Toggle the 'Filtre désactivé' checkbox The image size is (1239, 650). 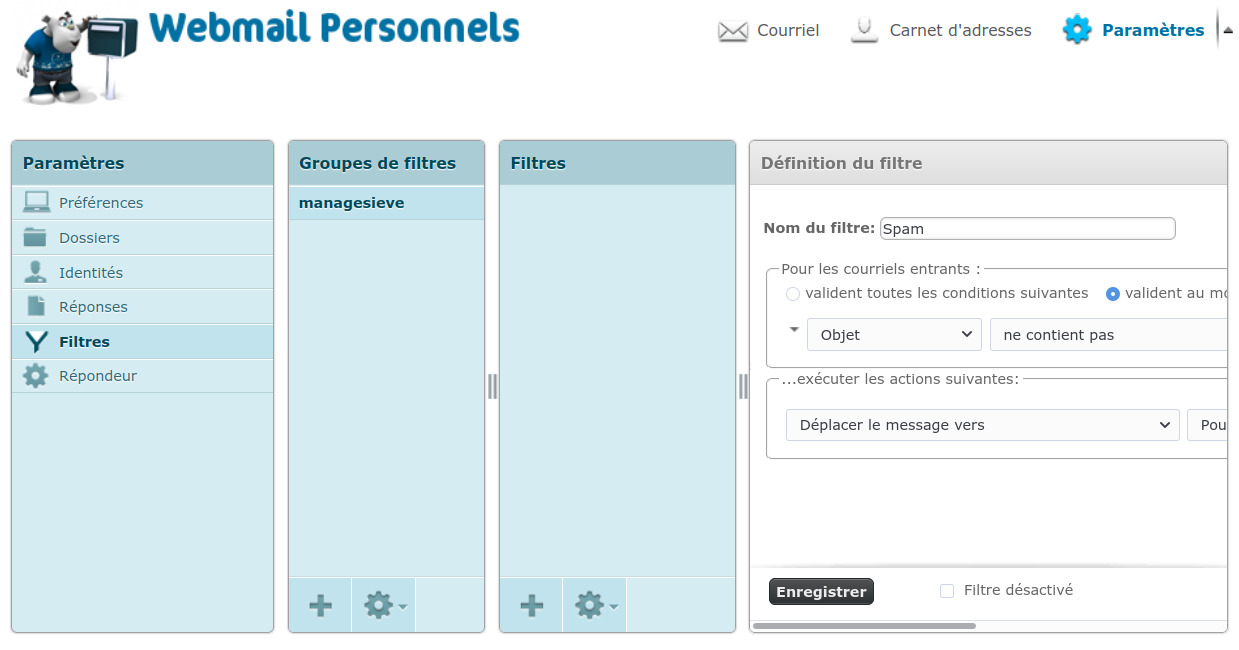[x=947, y=591]
